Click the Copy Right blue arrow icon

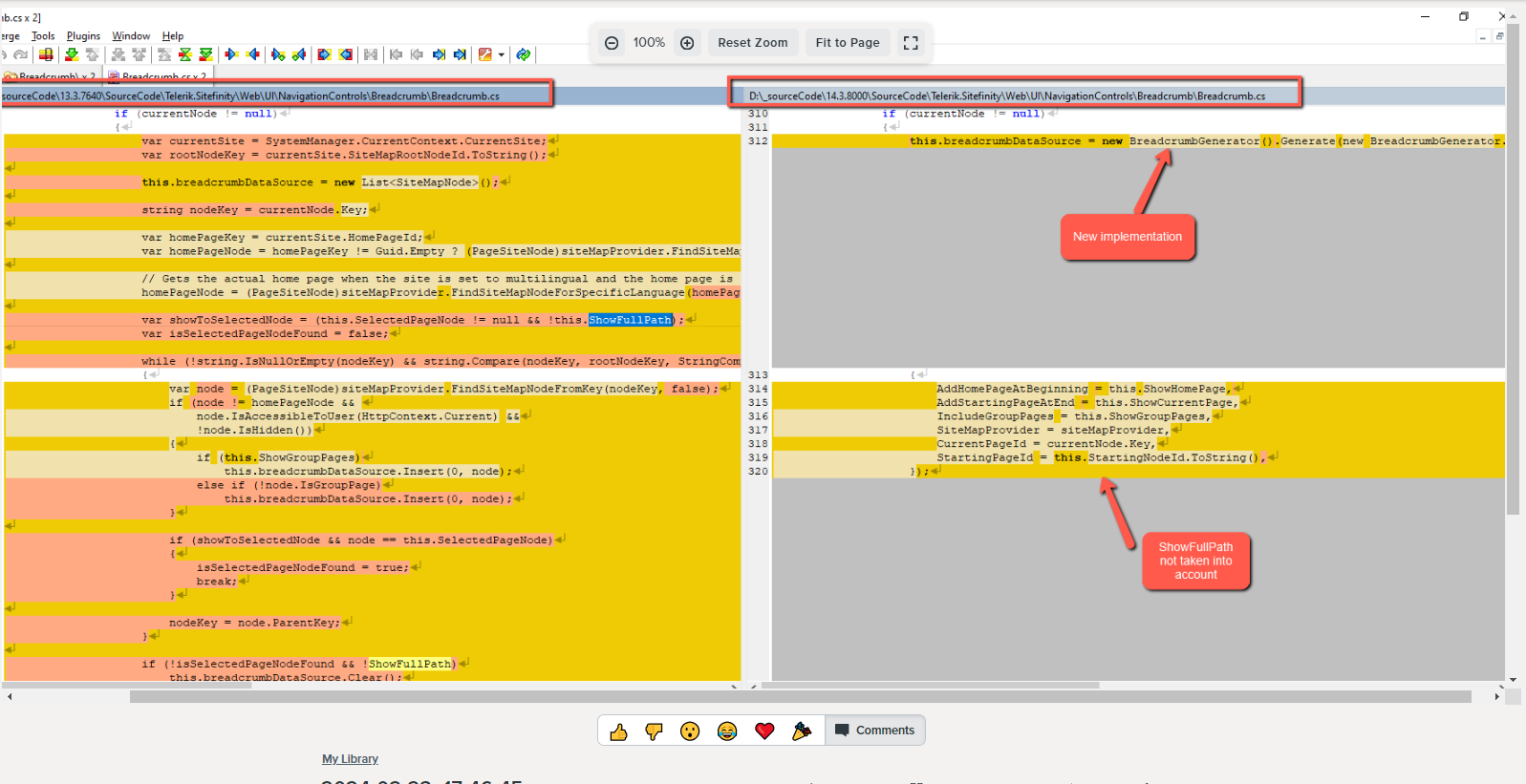coord(231,54)
